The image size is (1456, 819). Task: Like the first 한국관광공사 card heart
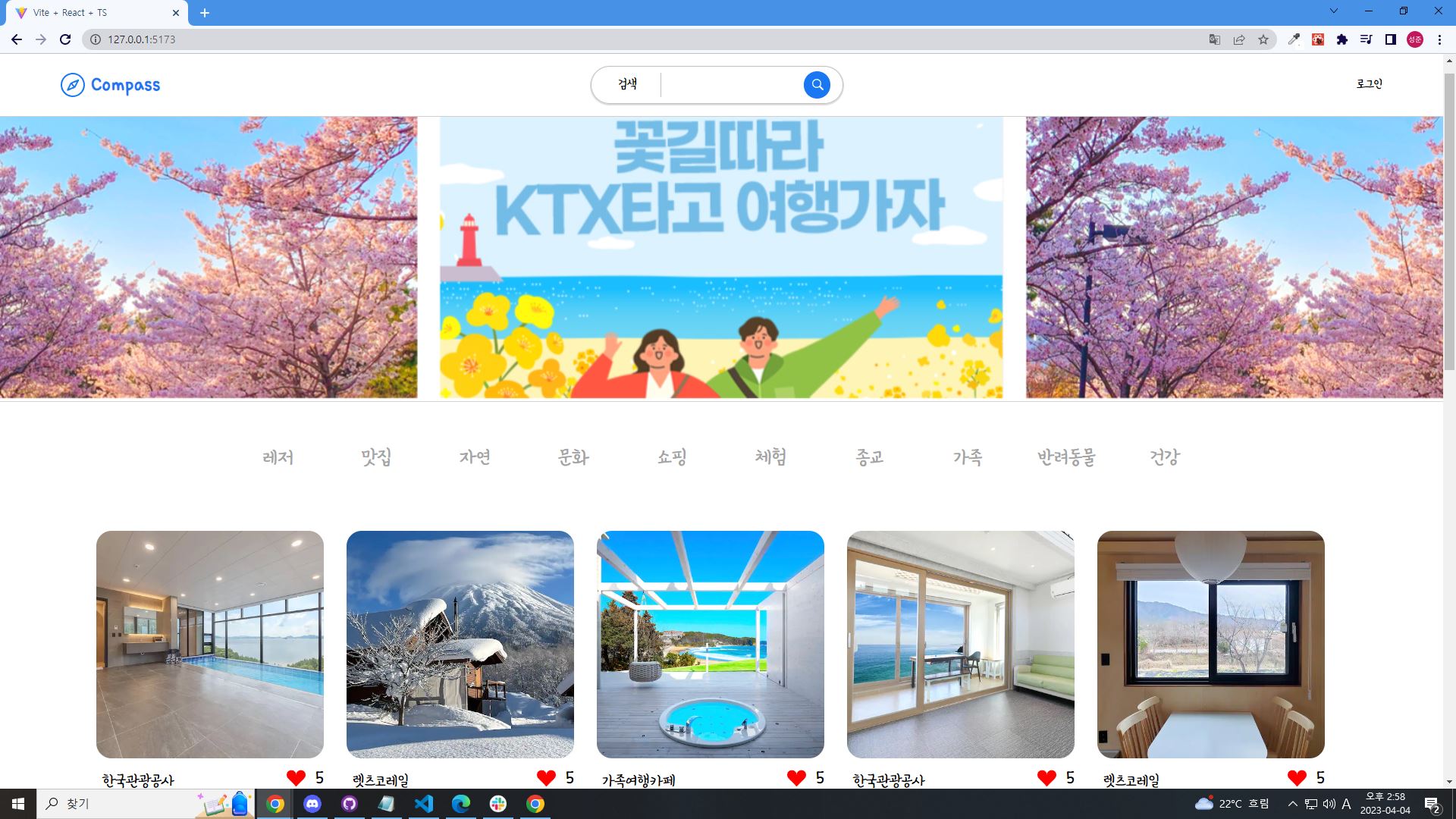[296, 778]
